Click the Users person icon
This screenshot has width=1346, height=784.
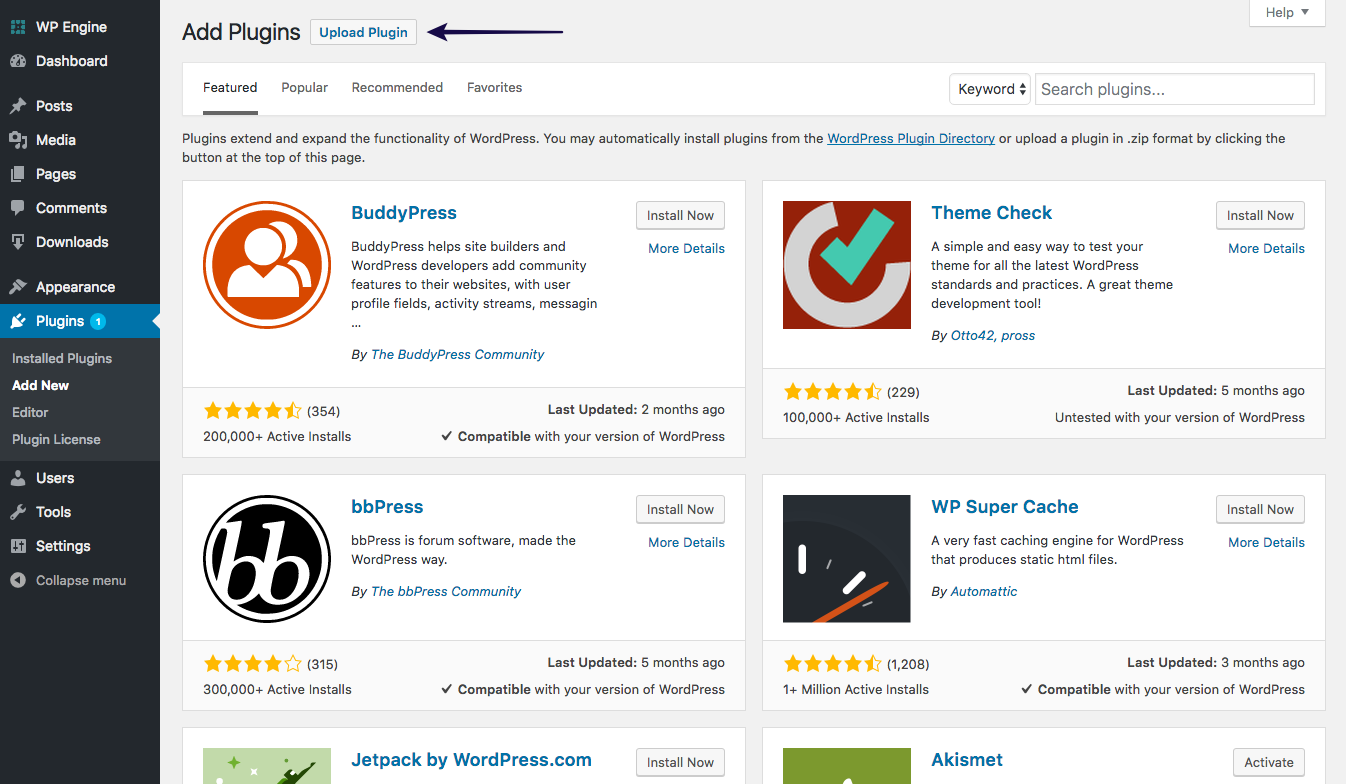18,478
